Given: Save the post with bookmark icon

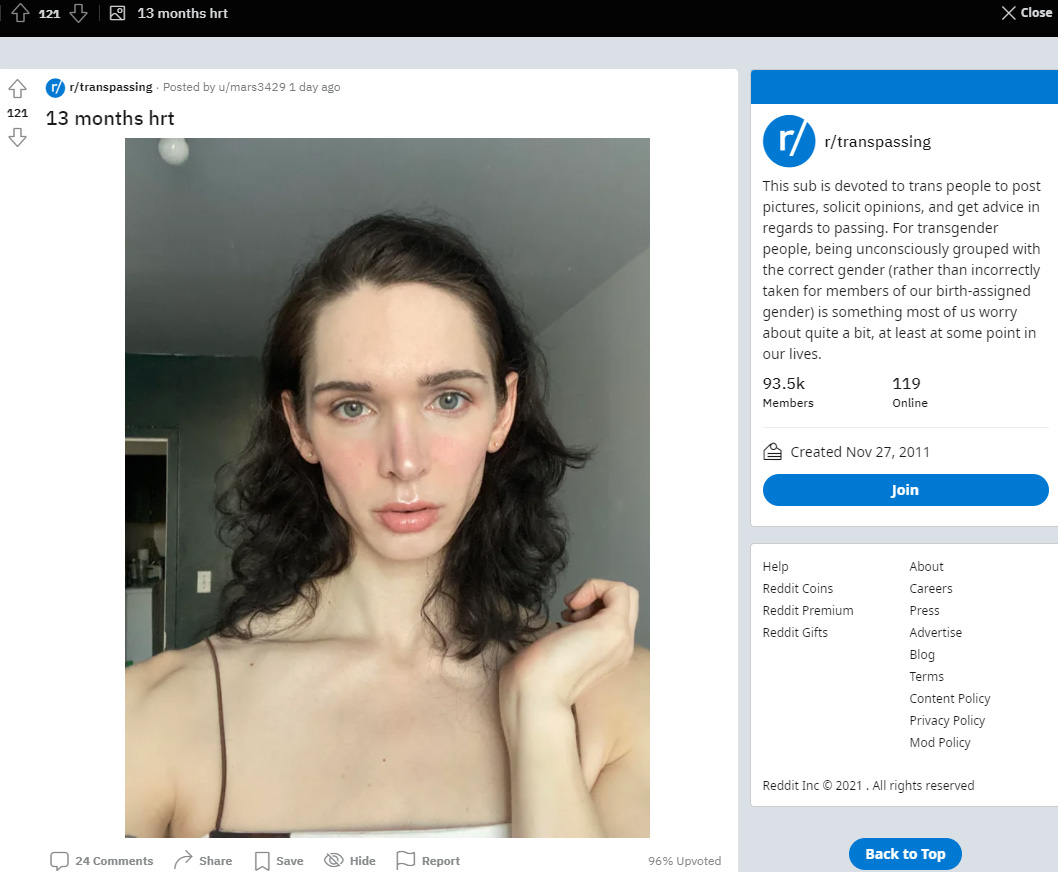Looking at the screenshot, I should click(279, 861).
